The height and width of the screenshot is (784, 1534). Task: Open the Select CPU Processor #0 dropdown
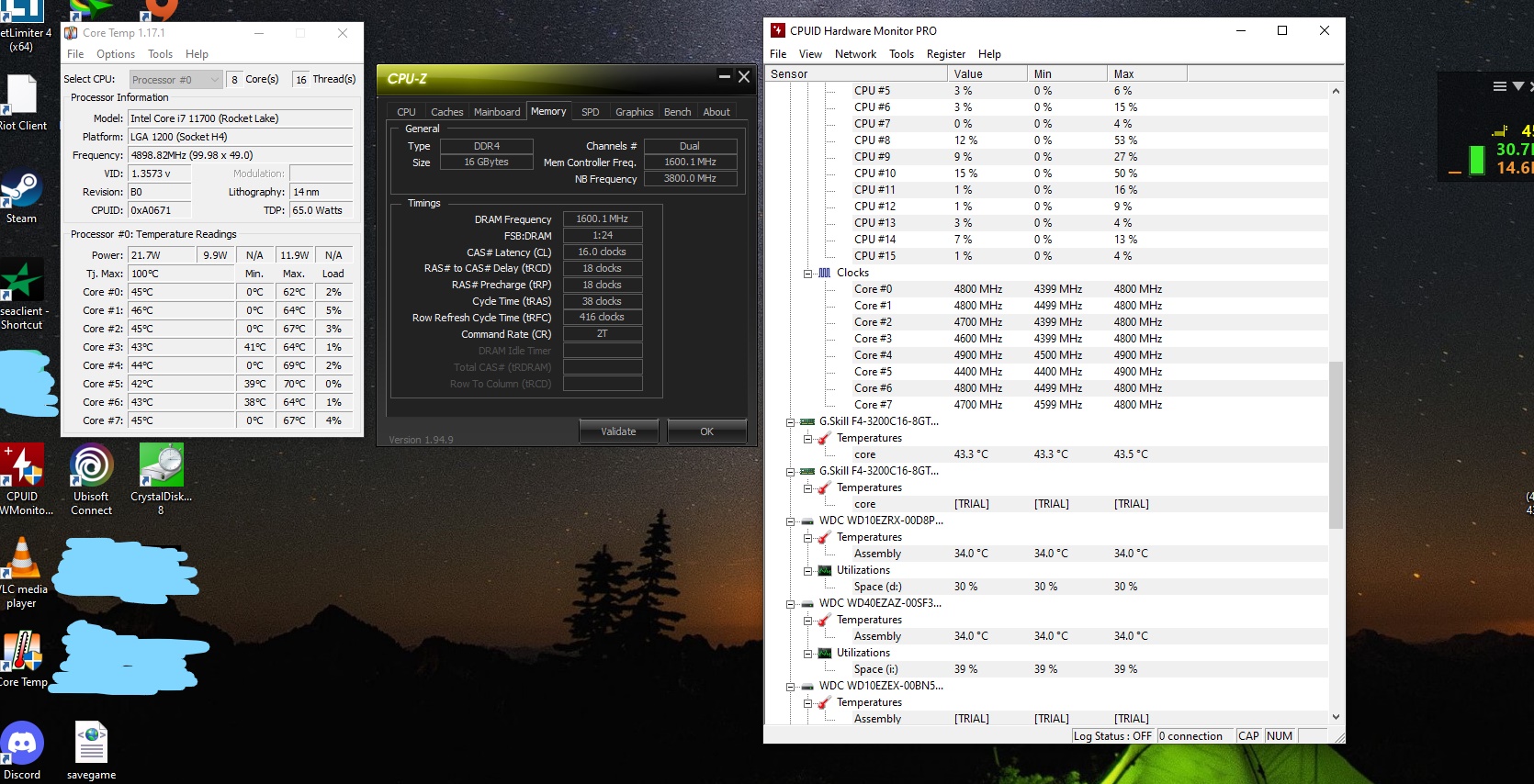(x=175, y=80)
